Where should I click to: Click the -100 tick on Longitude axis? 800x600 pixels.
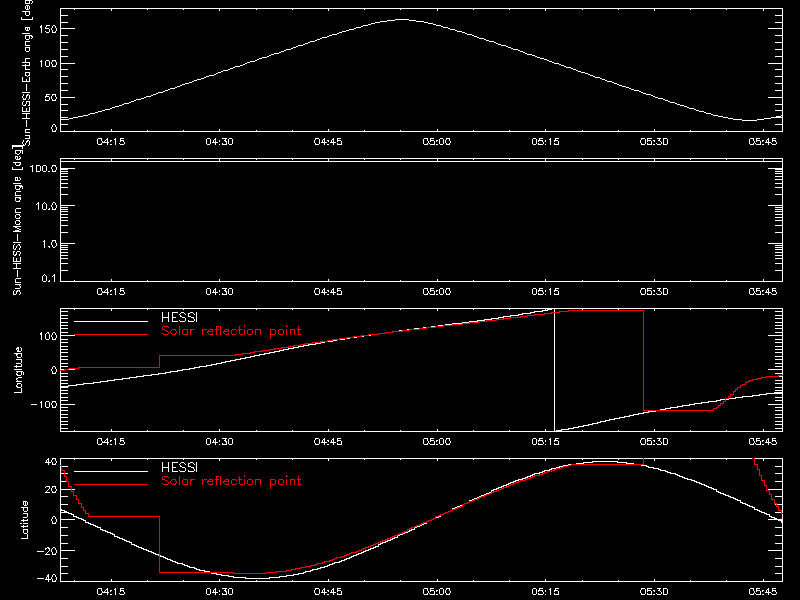44,405
